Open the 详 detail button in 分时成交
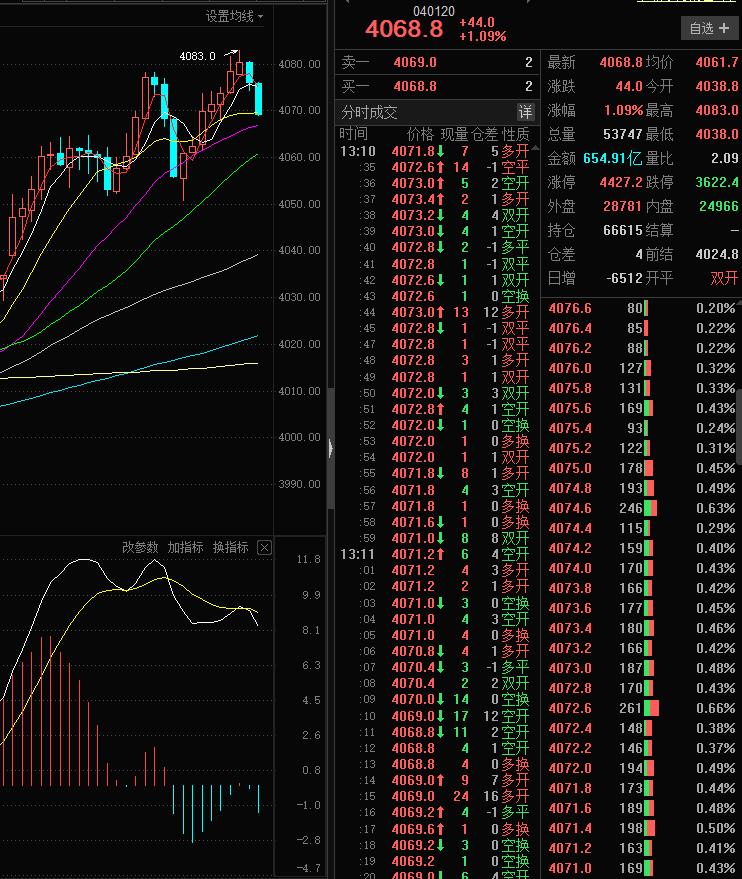 (x=525, y=112)
